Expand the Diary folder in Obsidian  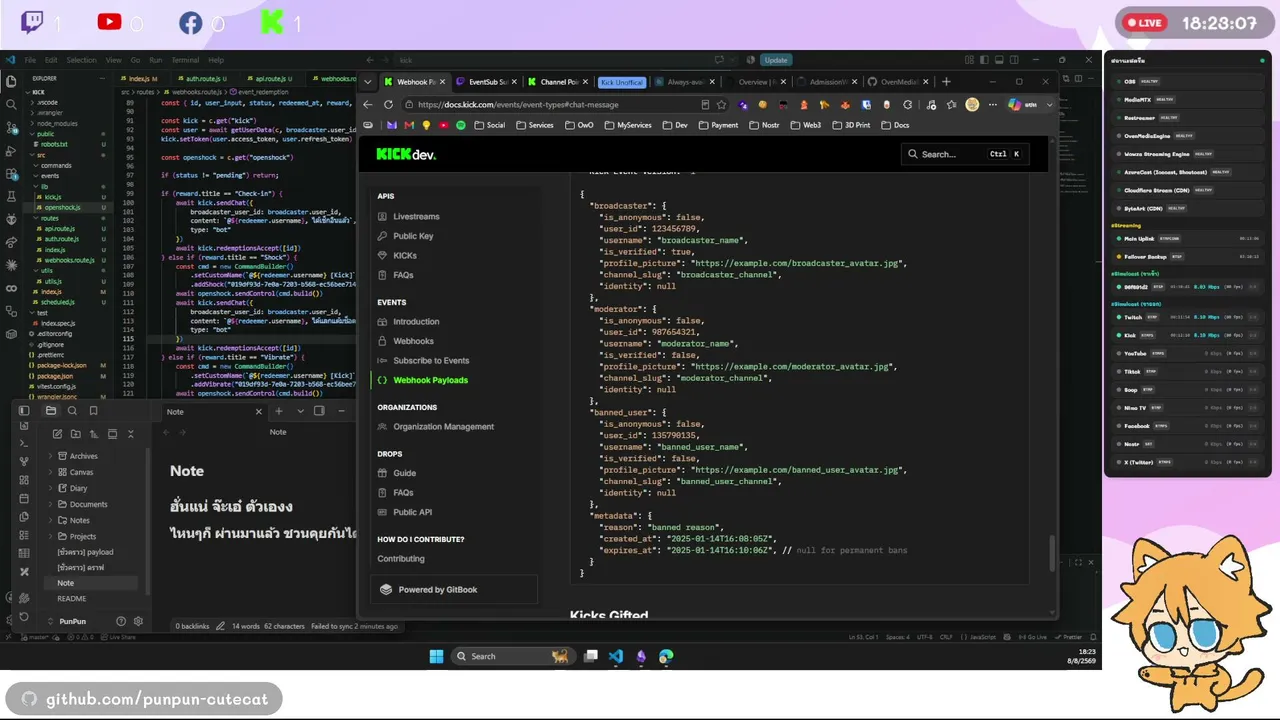click(x=77, y=488)
